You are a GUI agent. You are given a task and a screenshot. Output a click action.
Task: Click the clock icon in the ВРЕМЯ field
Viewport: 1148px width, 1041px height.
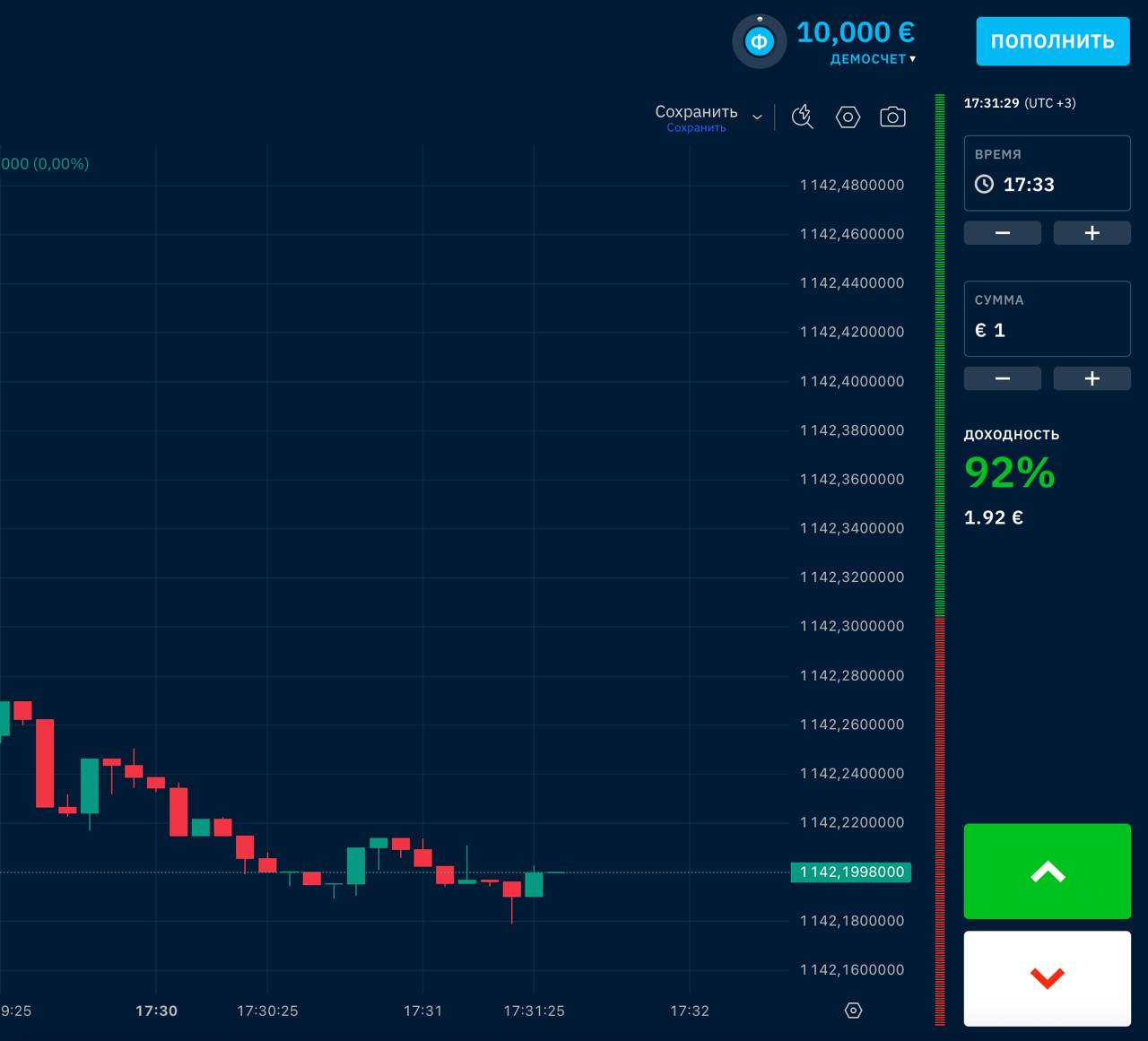click(x=985, y=184)
